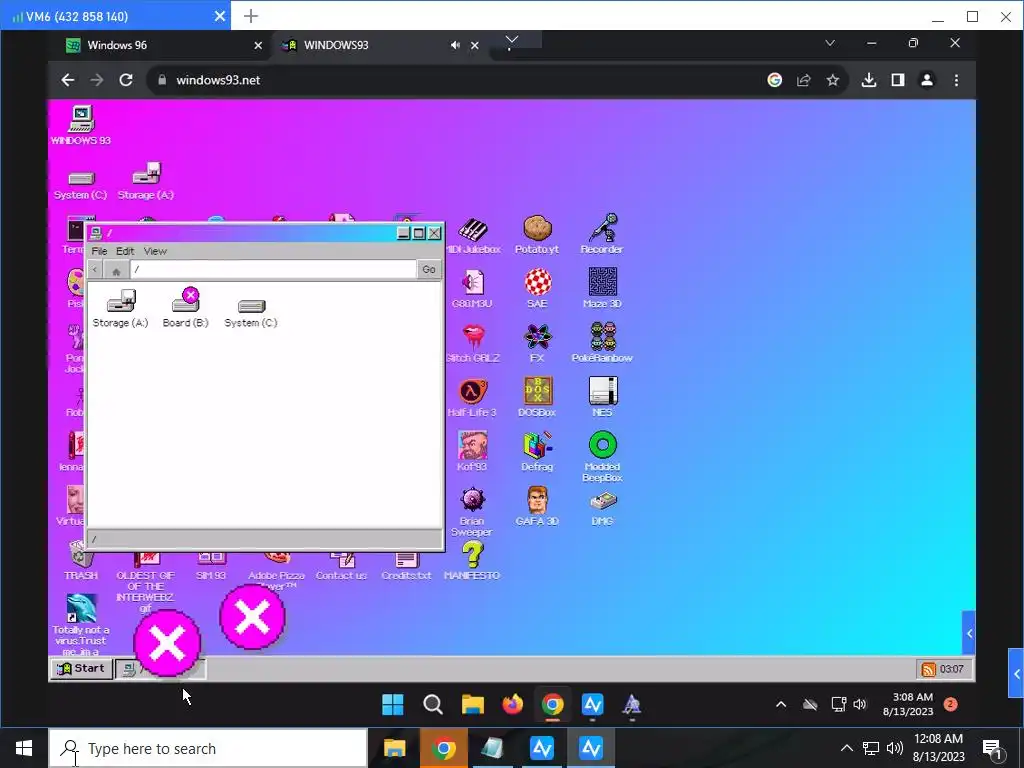
Task: Open the View menu in explorer window
Action: [155, 251]
